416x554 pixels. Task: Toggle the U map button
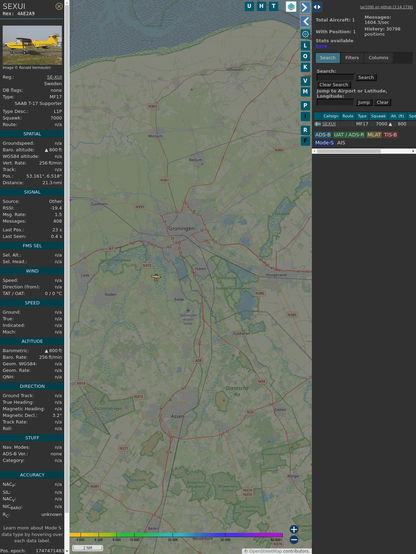[249, 6]
